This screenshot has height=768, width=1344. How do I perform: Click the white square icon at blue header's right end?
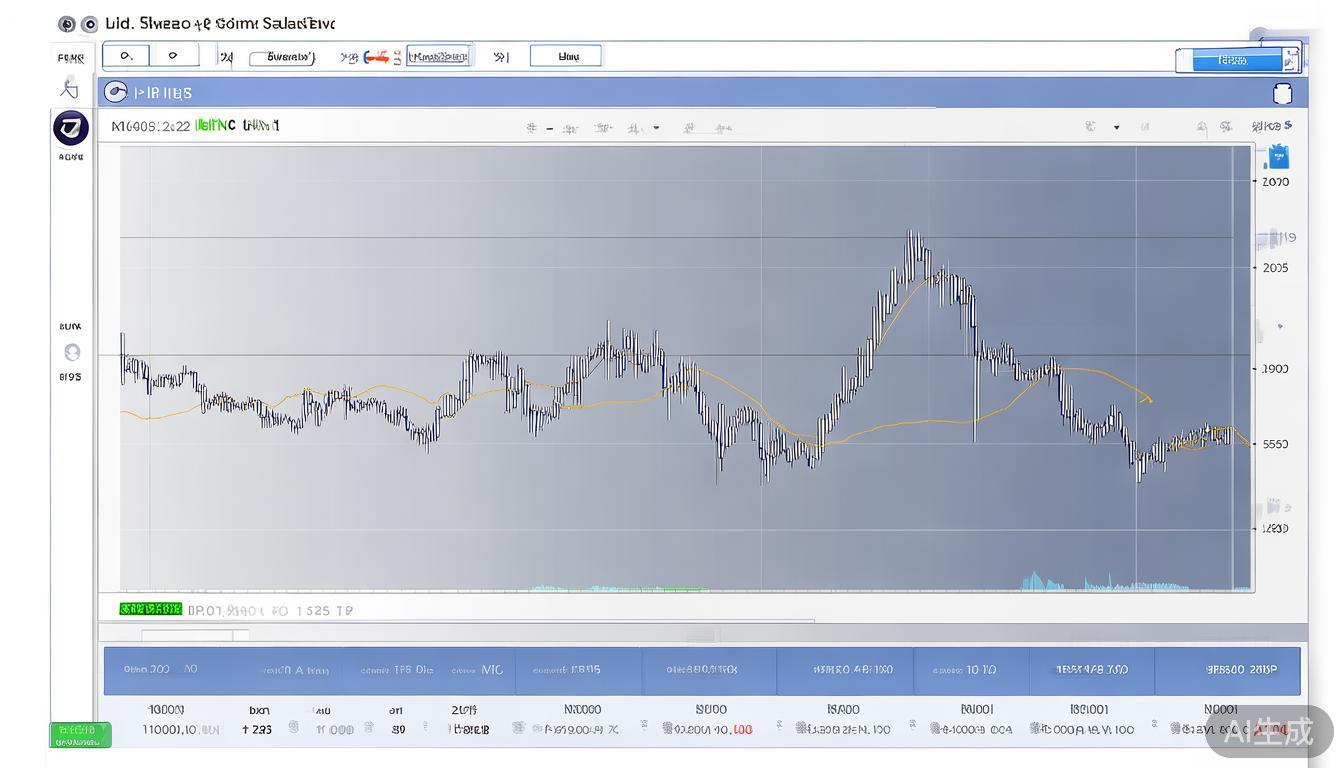click(x=1282, y=94)
